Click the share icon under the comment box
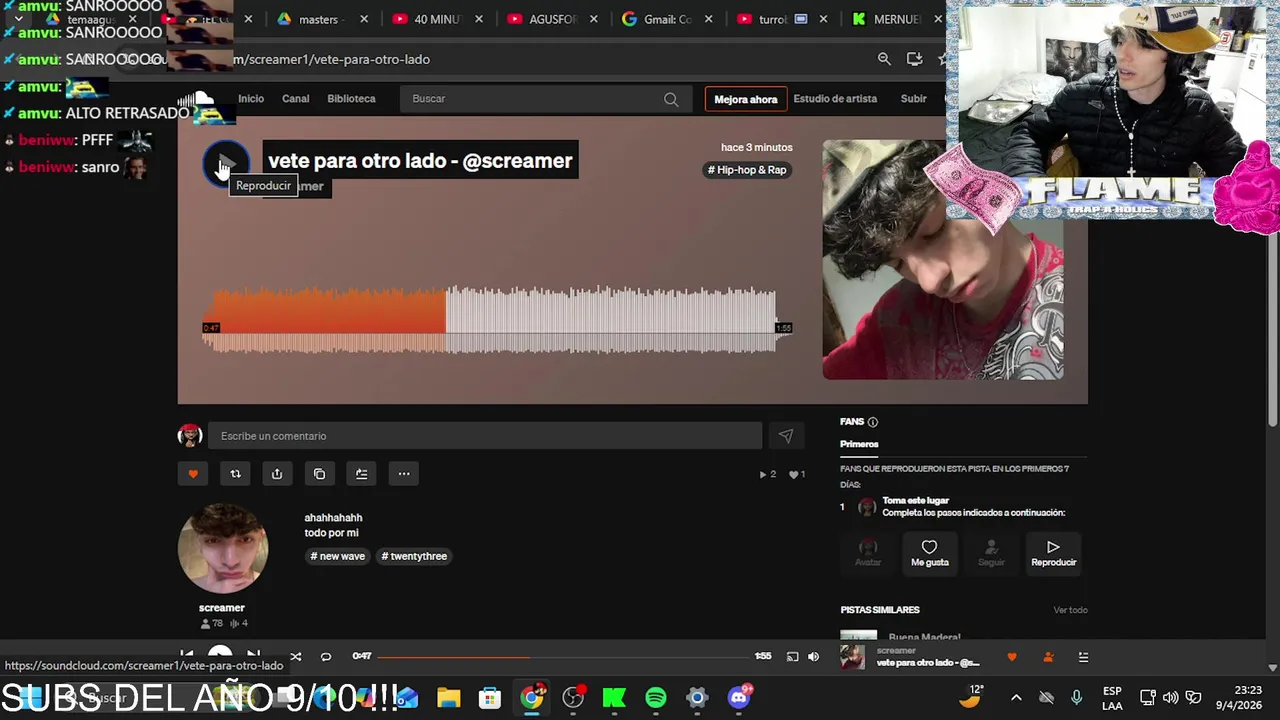This screenshot has width=1280, height=720. point(277,474)
